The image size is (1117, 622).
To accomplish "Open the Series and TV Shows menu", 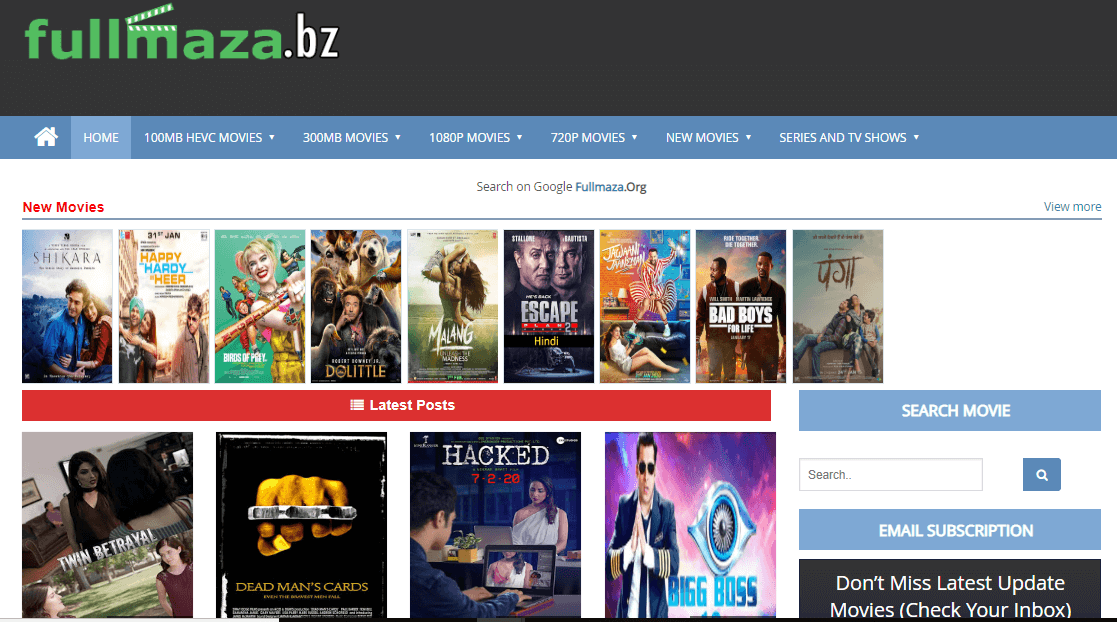I will coord(843,138).
